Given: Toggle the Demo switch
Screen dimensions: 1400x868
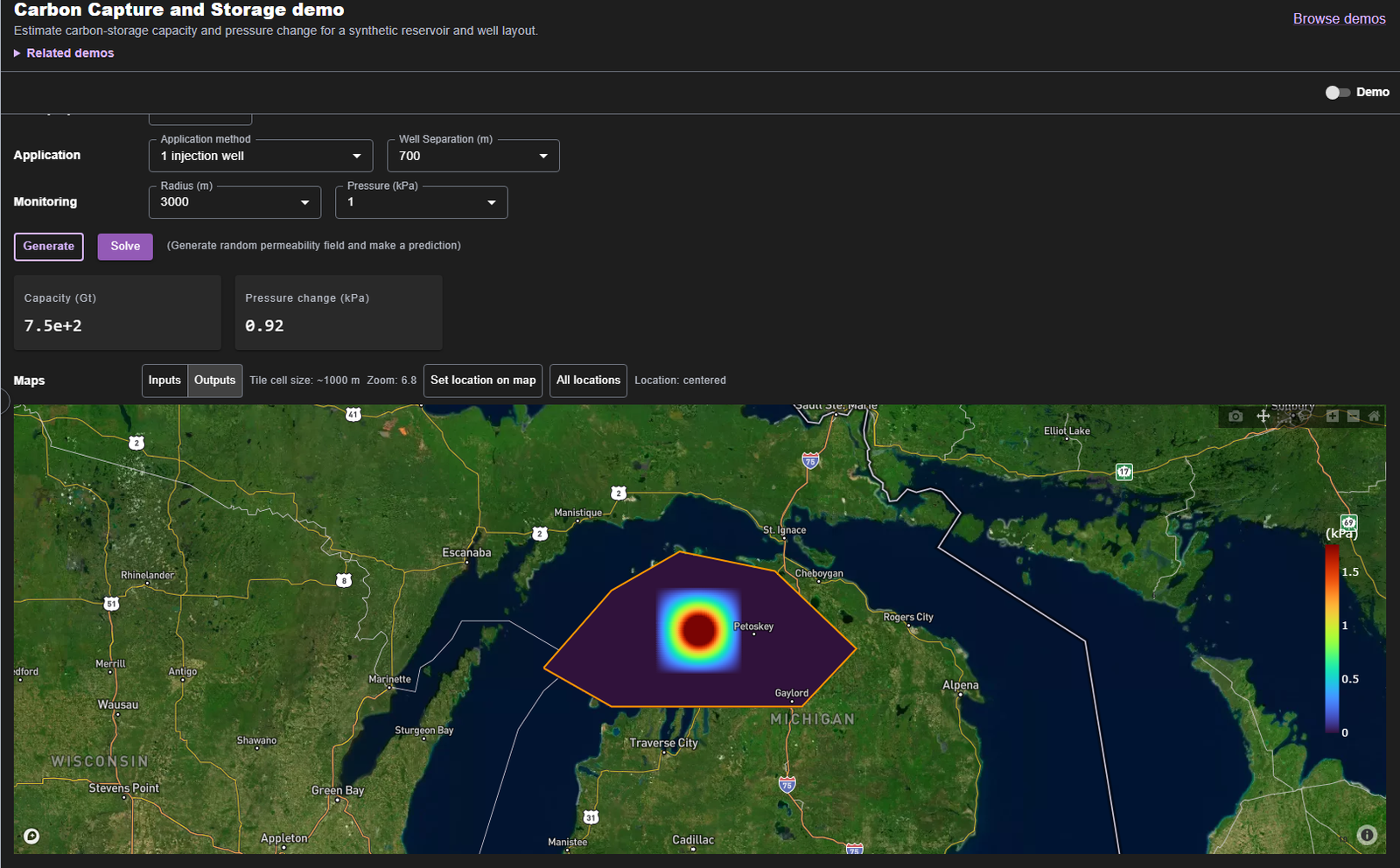Looking at the screenshot, I should [1337, 92].
